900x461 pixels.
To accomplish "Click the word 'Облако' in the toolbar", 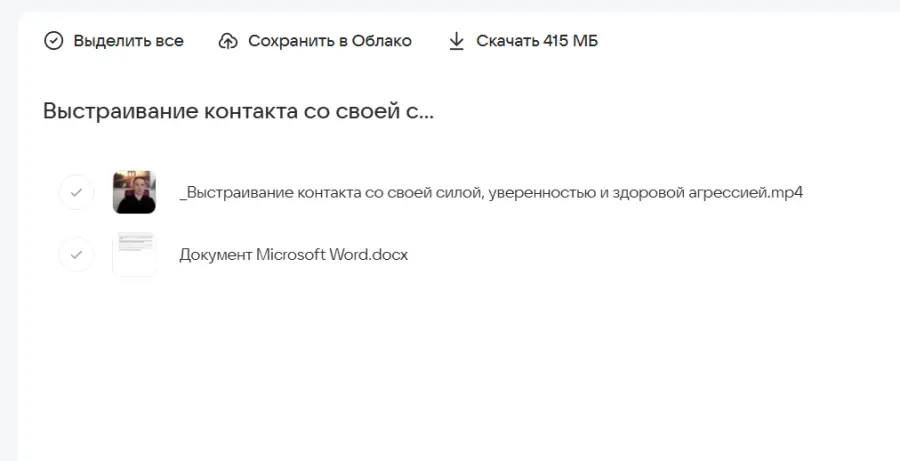I will [381, 41].
